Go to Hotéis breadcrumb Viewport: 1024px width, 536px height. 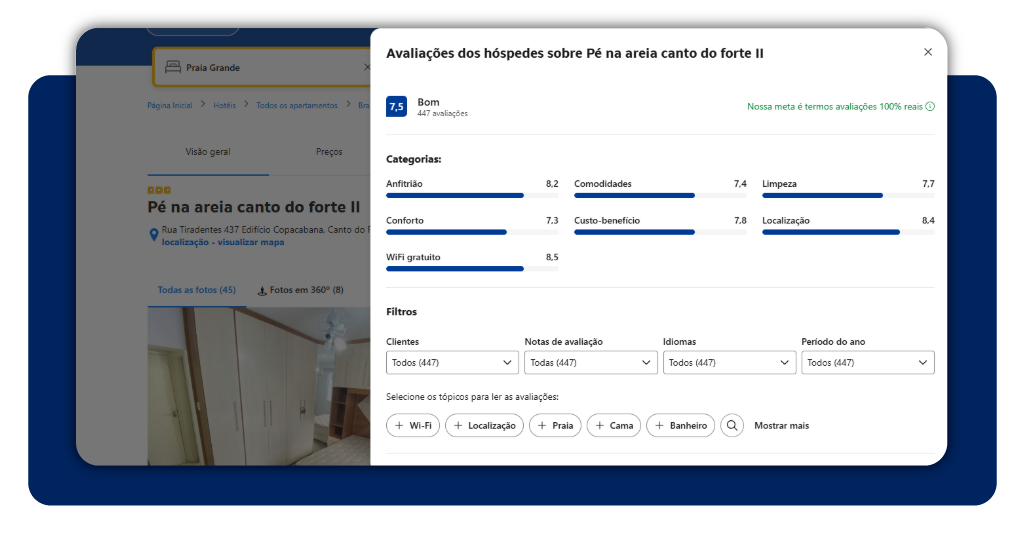(x=224, y=105)
